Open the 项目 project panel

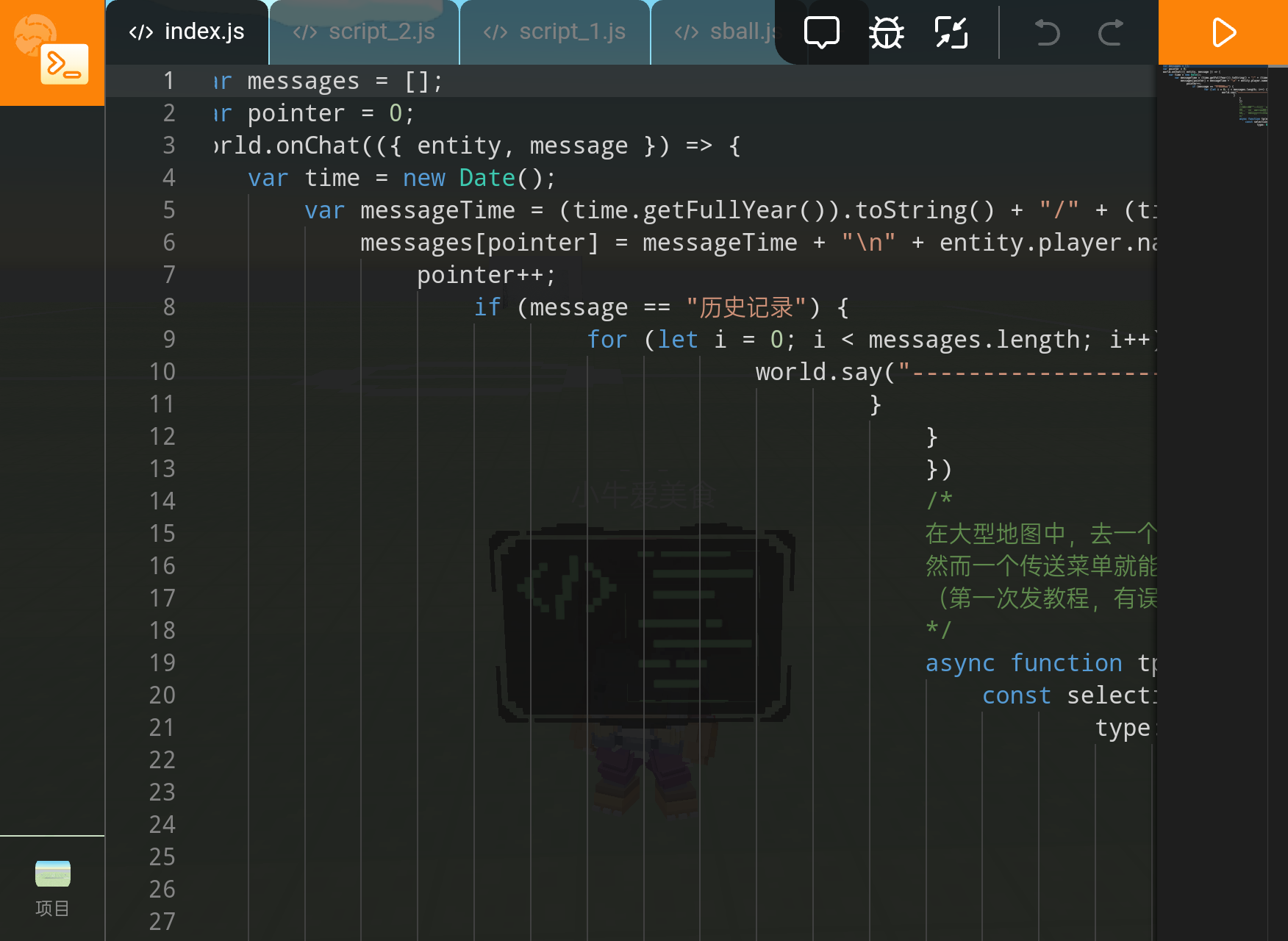point(52,889)
